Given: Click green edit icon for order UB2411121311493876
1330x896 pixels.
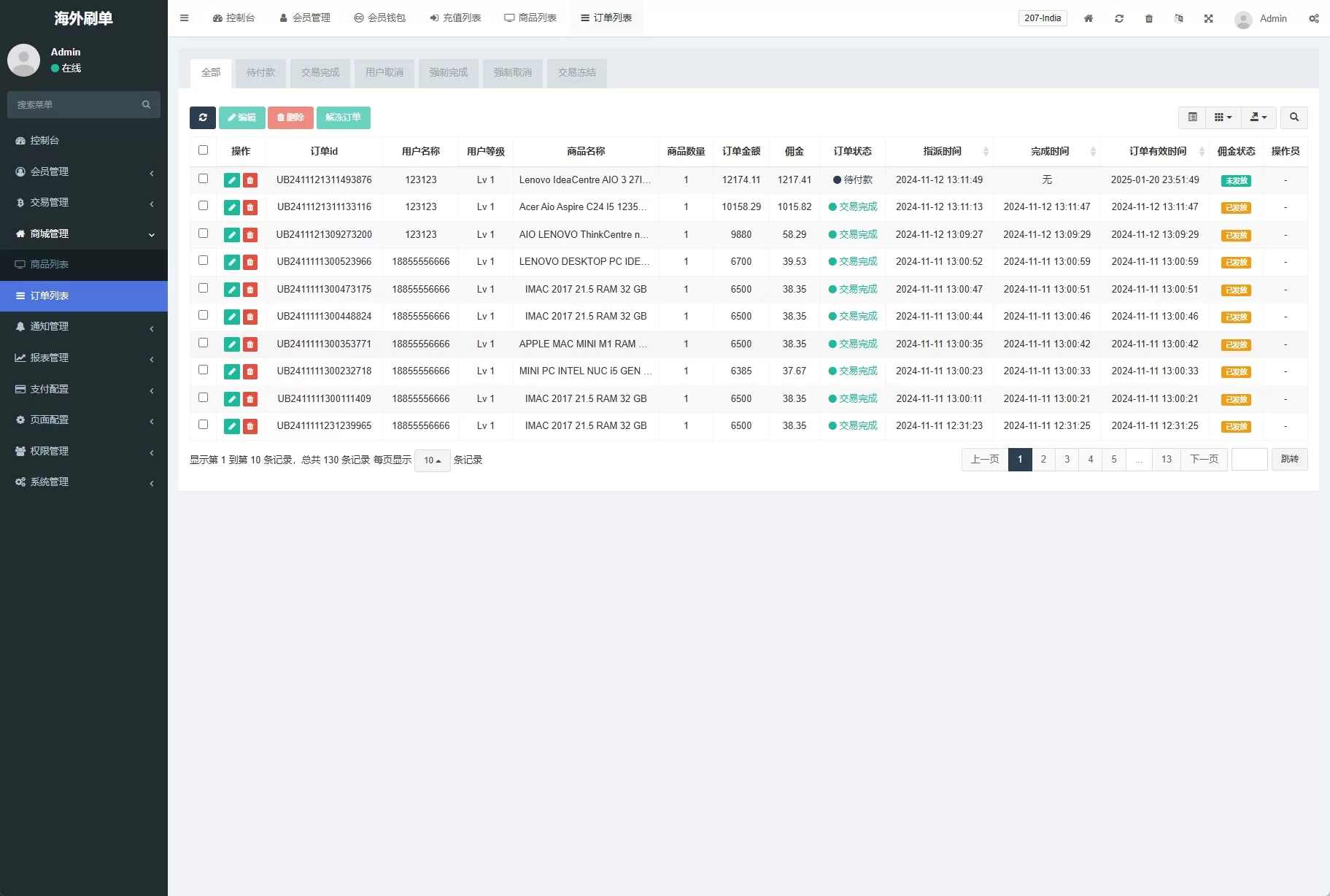Looking at the screenshot, I should click(232, 180).
